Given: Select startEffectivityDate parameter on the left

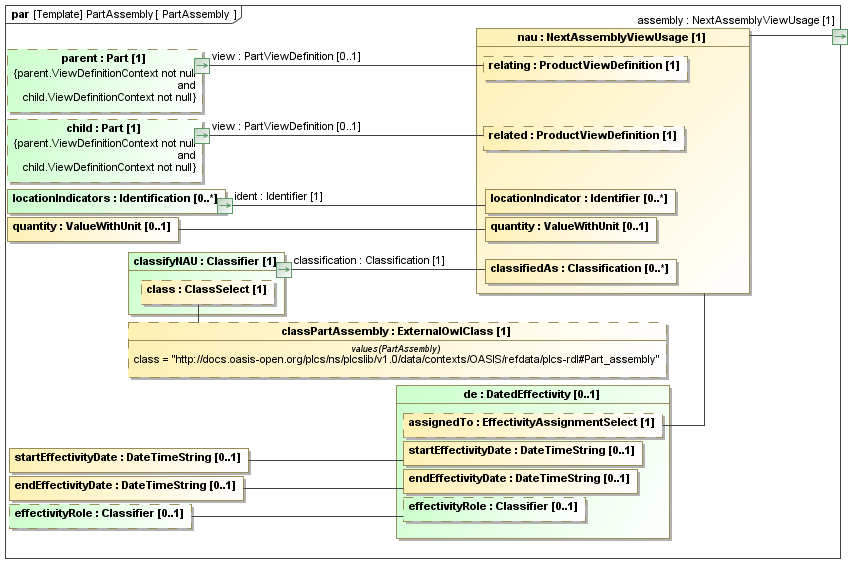Looking at the screenshot, I should tap(127, 459).
